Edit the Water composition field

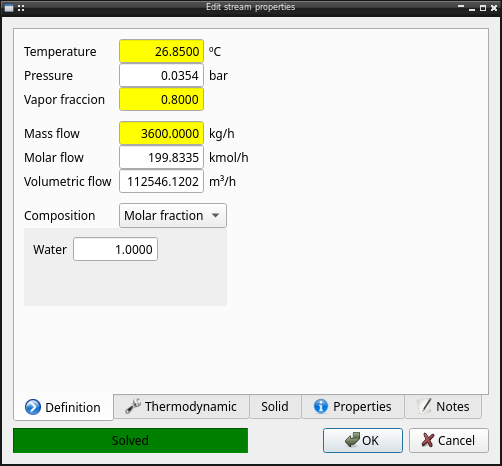115,249
